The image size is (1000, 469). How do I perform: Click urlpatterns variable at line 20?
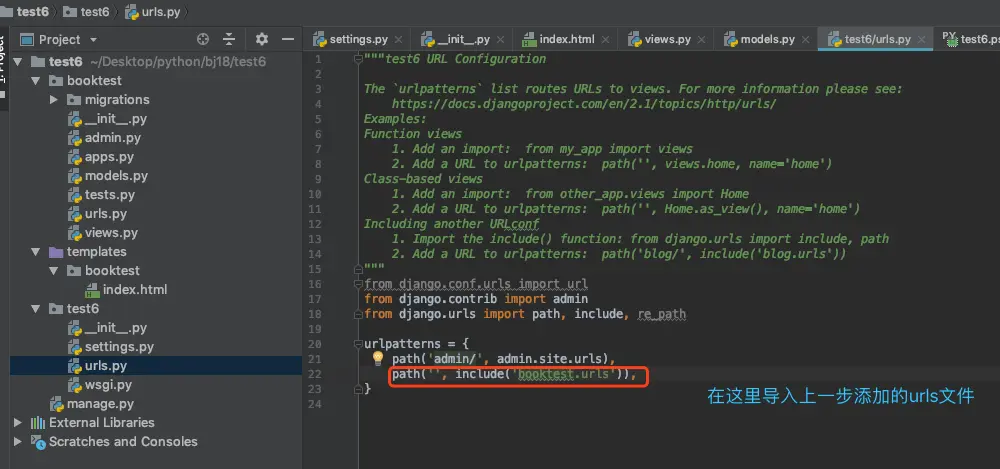pyautogui.click(x=402, y=344)
